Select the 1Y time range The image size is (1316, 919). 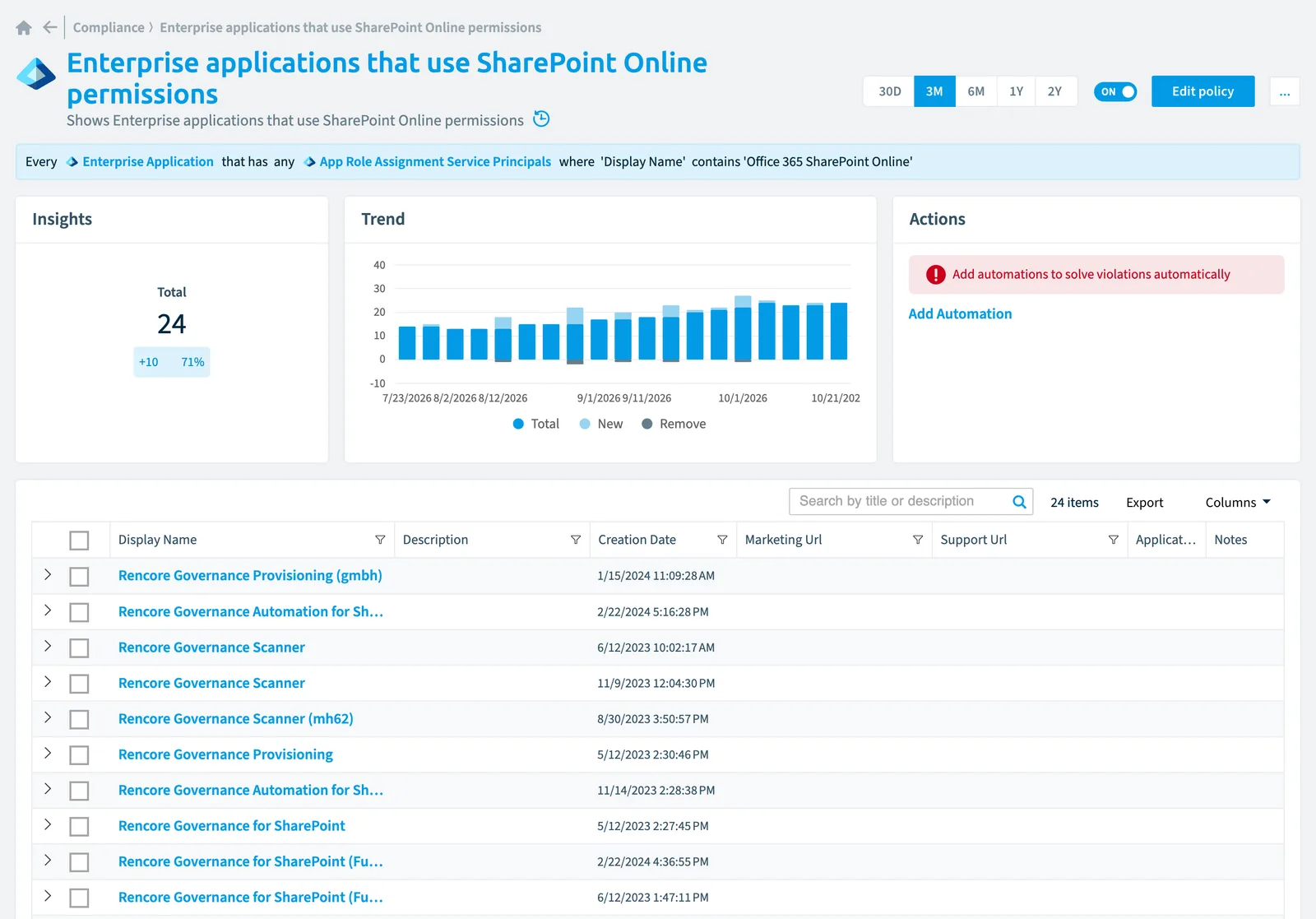(1017, 91)
